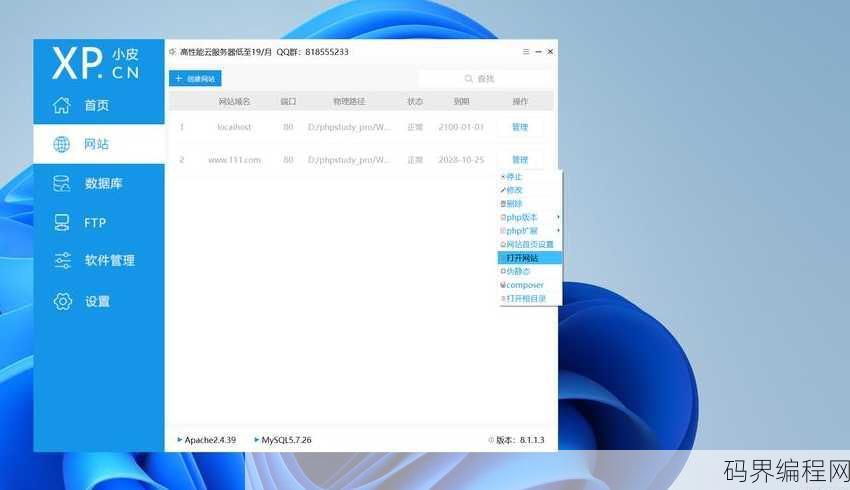Select 伪静态 menu entry

coord(530,271)
